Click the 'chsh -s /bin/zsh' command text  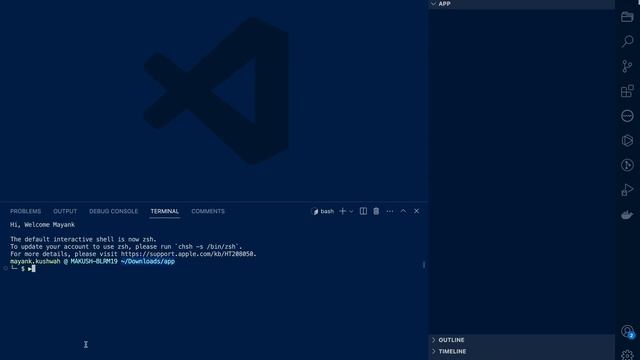(x=207, y=247)
